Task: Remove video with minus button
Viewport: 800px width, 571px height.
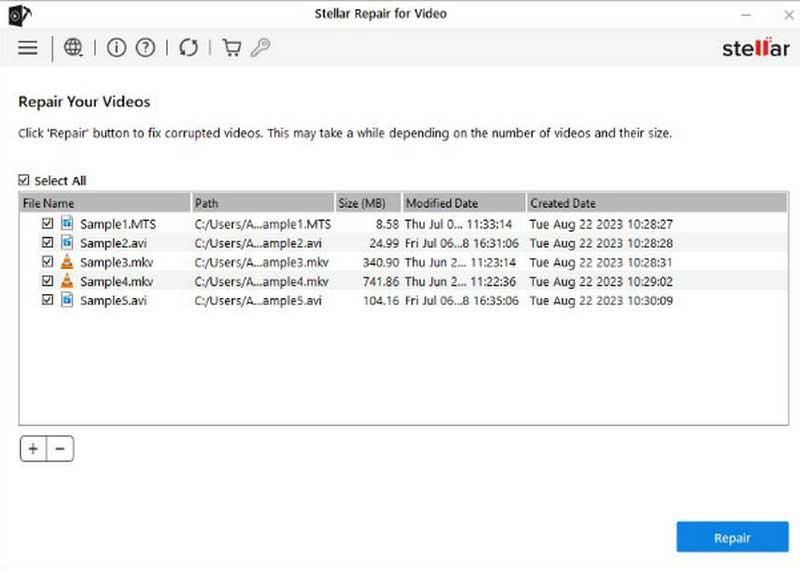Action: (x=60, y=450)
